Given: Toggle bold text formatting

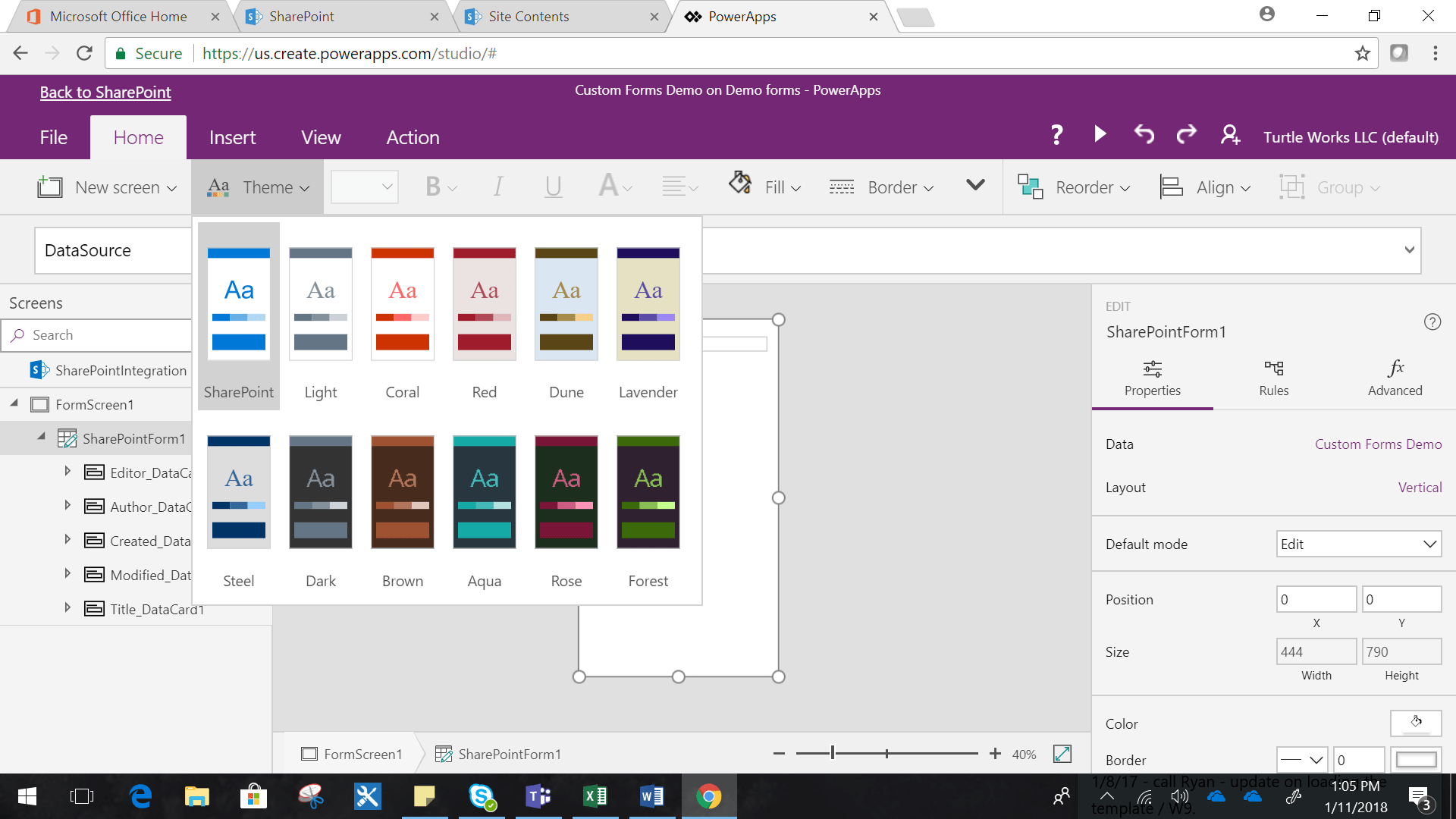Looking at the screenshot, I should [433, 187].
